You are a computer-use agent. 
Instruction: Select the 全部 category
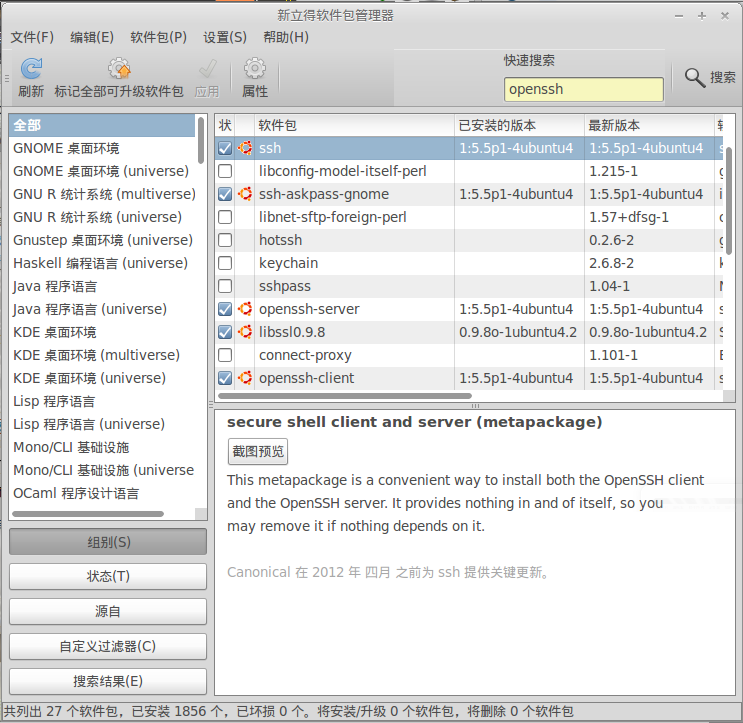[102, 126]
